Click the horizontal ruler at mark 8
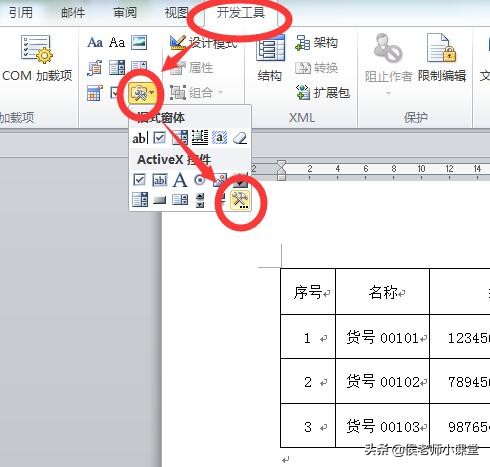Image resolution: width=490 pixels, height=467 pixels. (x=394, y=169)
